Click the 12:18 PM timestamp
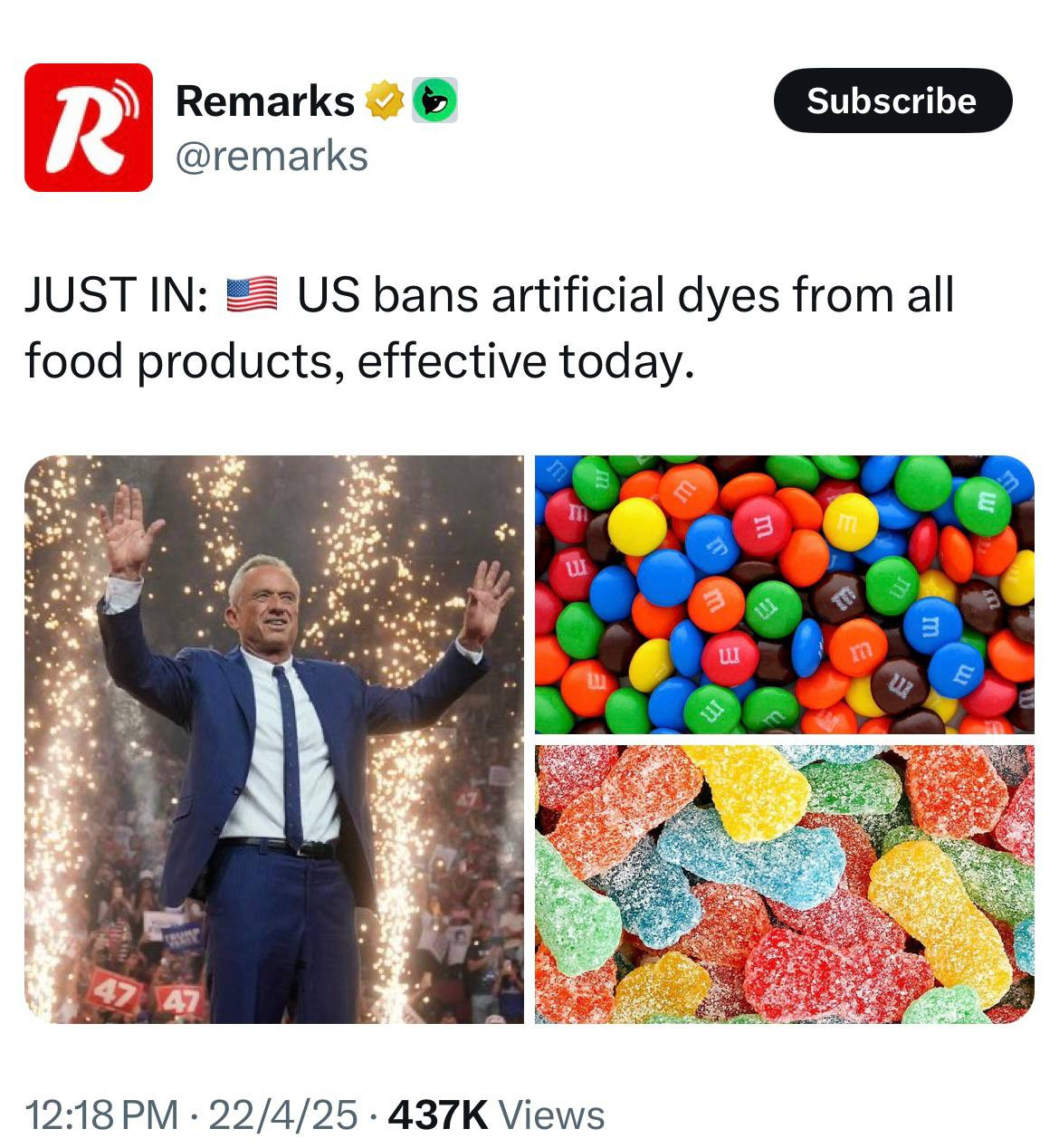Viewport: 1059px width, 1148px height. pos(101,1115)
